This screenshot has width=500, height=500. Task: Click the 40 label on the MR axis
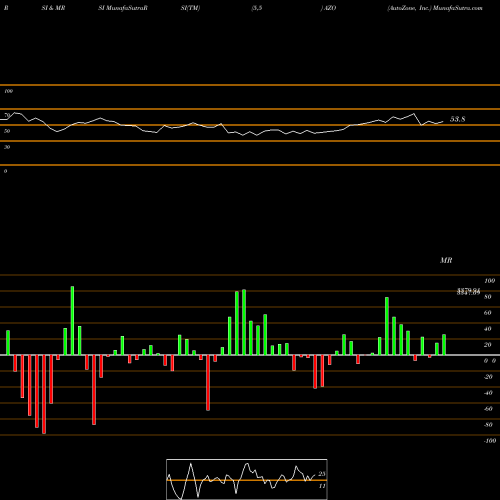(488, 329)
